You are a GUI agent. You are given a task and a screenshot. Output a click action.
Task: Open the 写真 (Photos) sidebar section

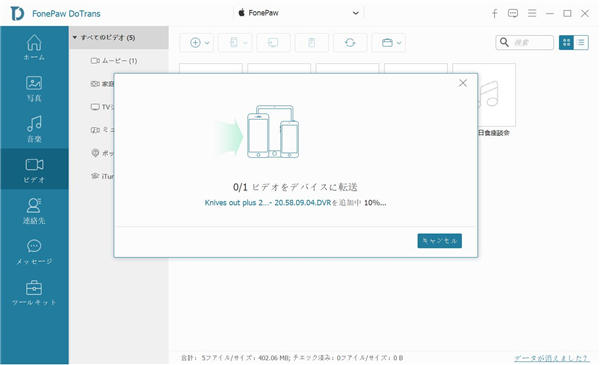click(x=34, y=88)
